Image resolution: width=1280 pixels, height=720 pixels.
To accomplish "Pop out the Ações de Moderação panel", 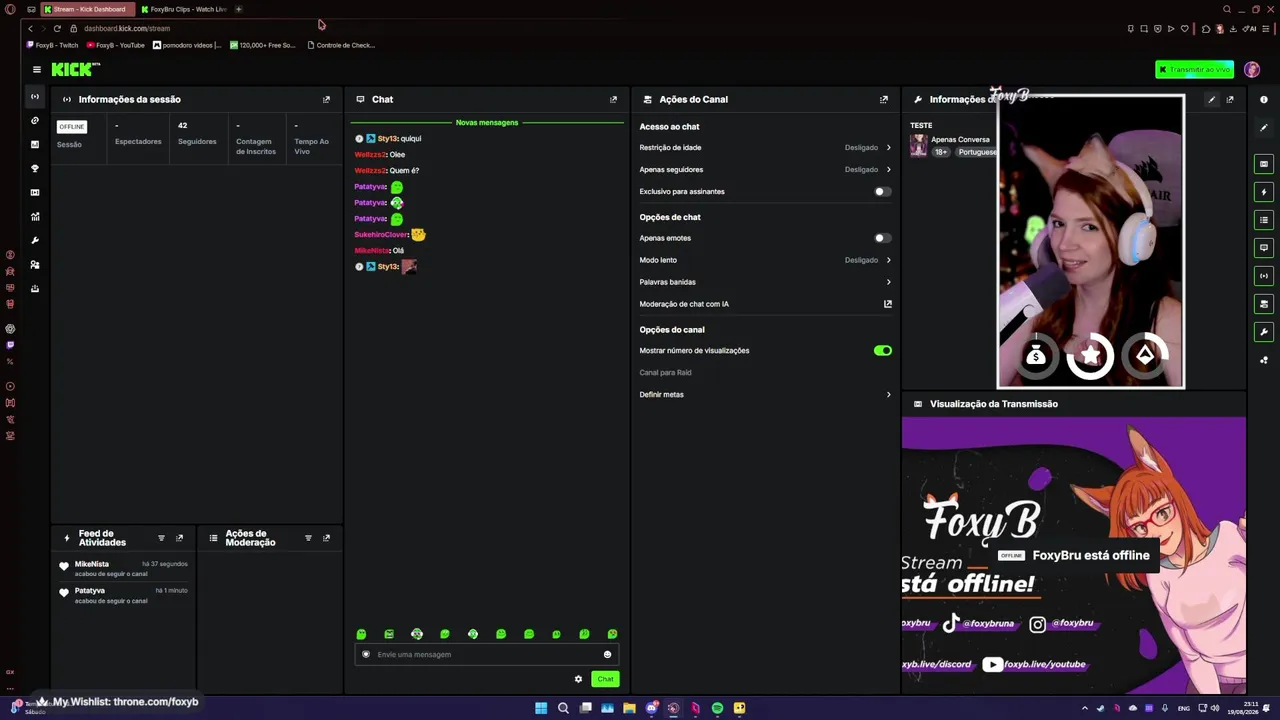I will 326,538.
